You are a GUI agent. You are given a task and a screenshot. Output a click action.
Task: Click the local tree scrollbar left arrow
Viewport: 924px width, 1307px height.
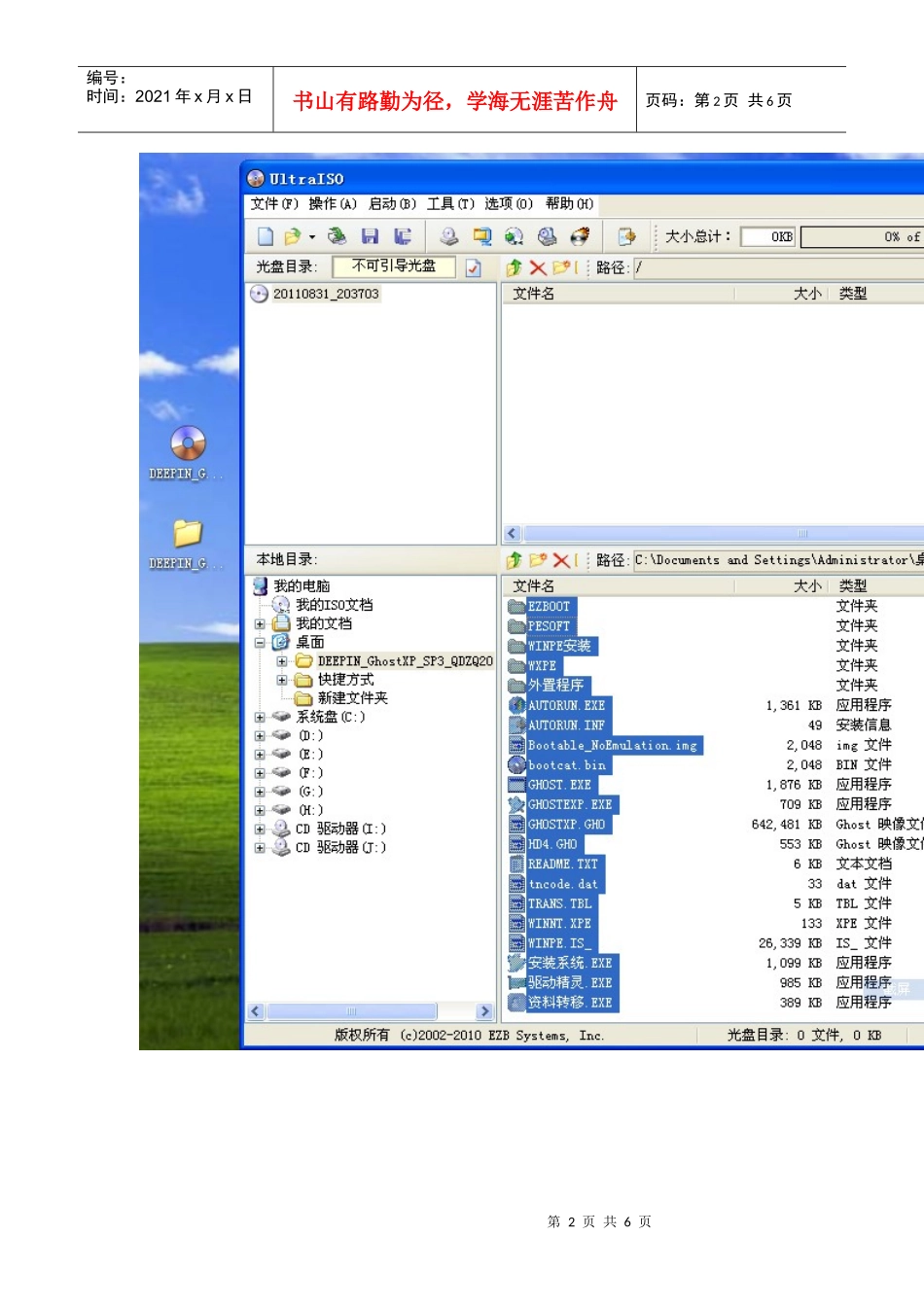(256, 1011)
